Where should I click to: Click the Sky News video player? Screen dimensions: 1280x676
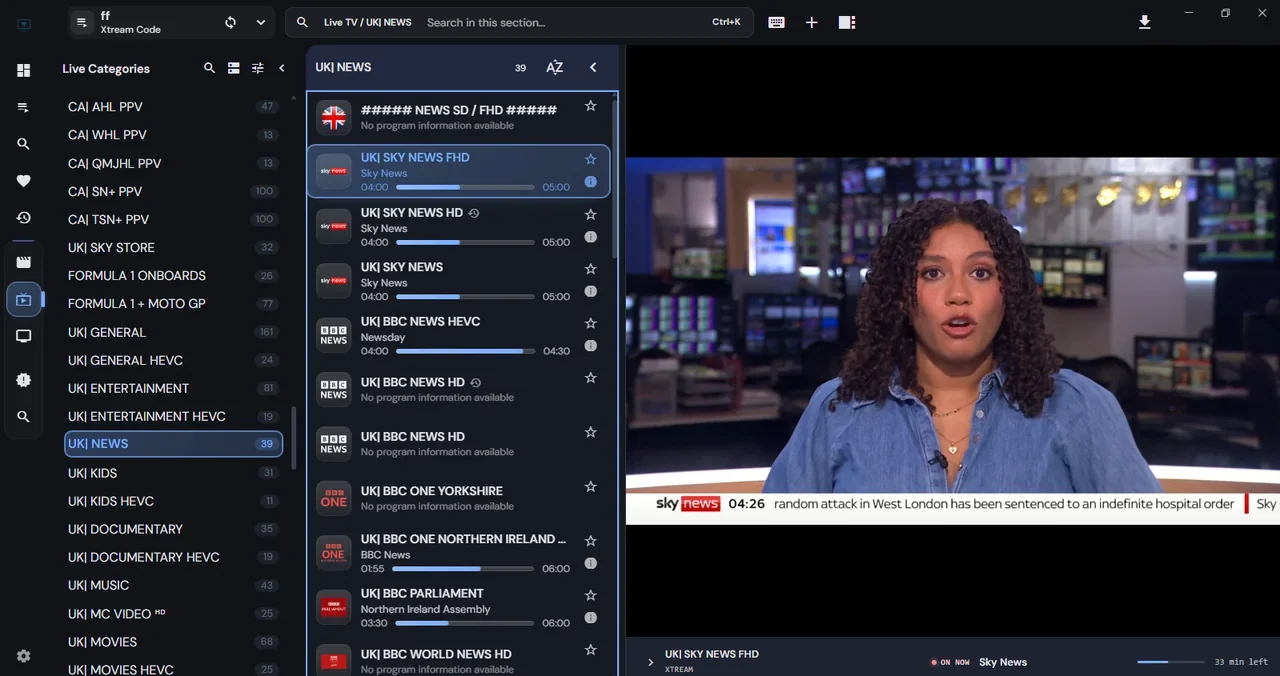[x=952, y=341]
